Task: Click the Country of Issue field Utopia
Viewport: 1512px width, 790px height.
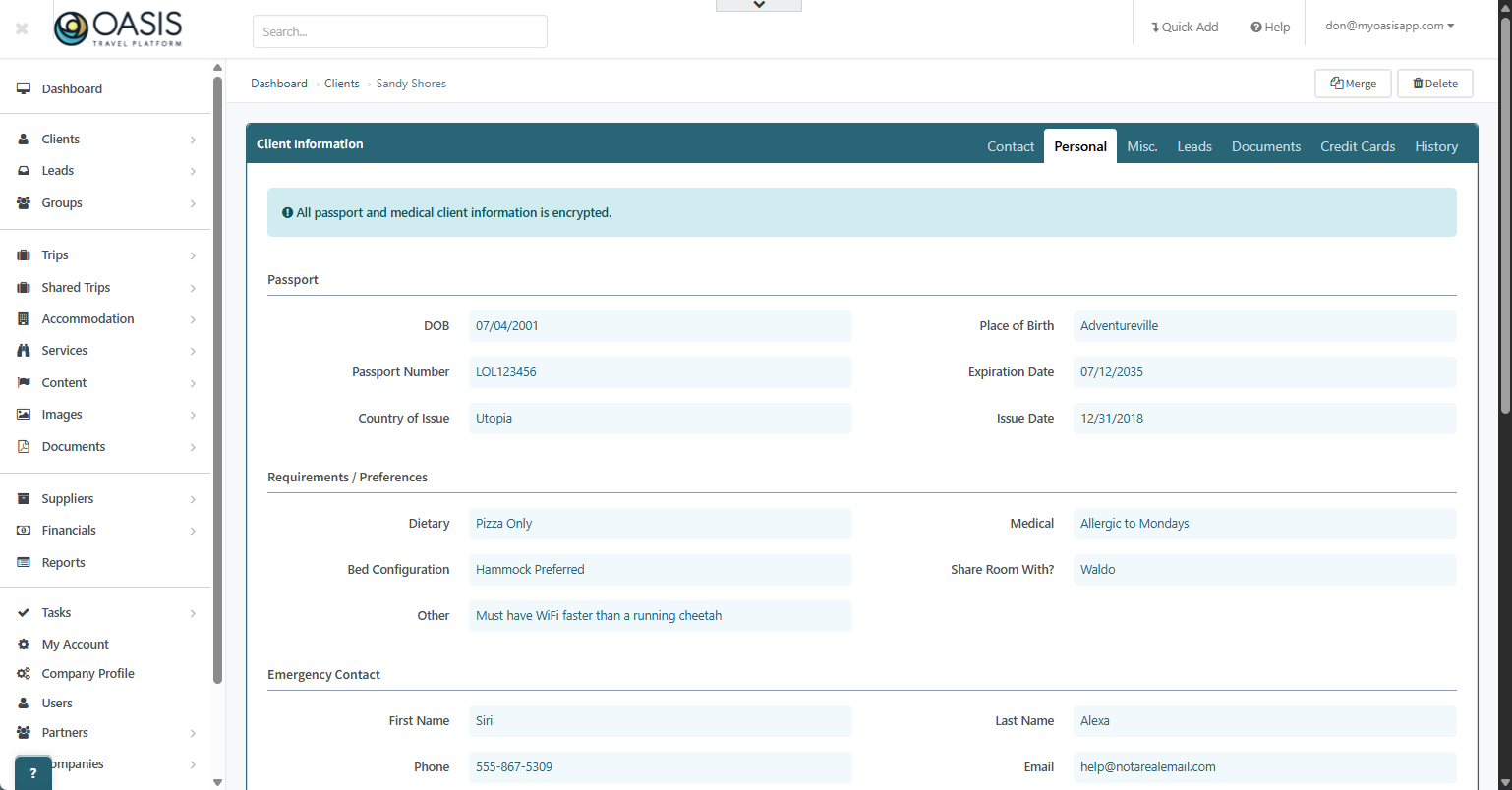Action: [x=661, y=419]
